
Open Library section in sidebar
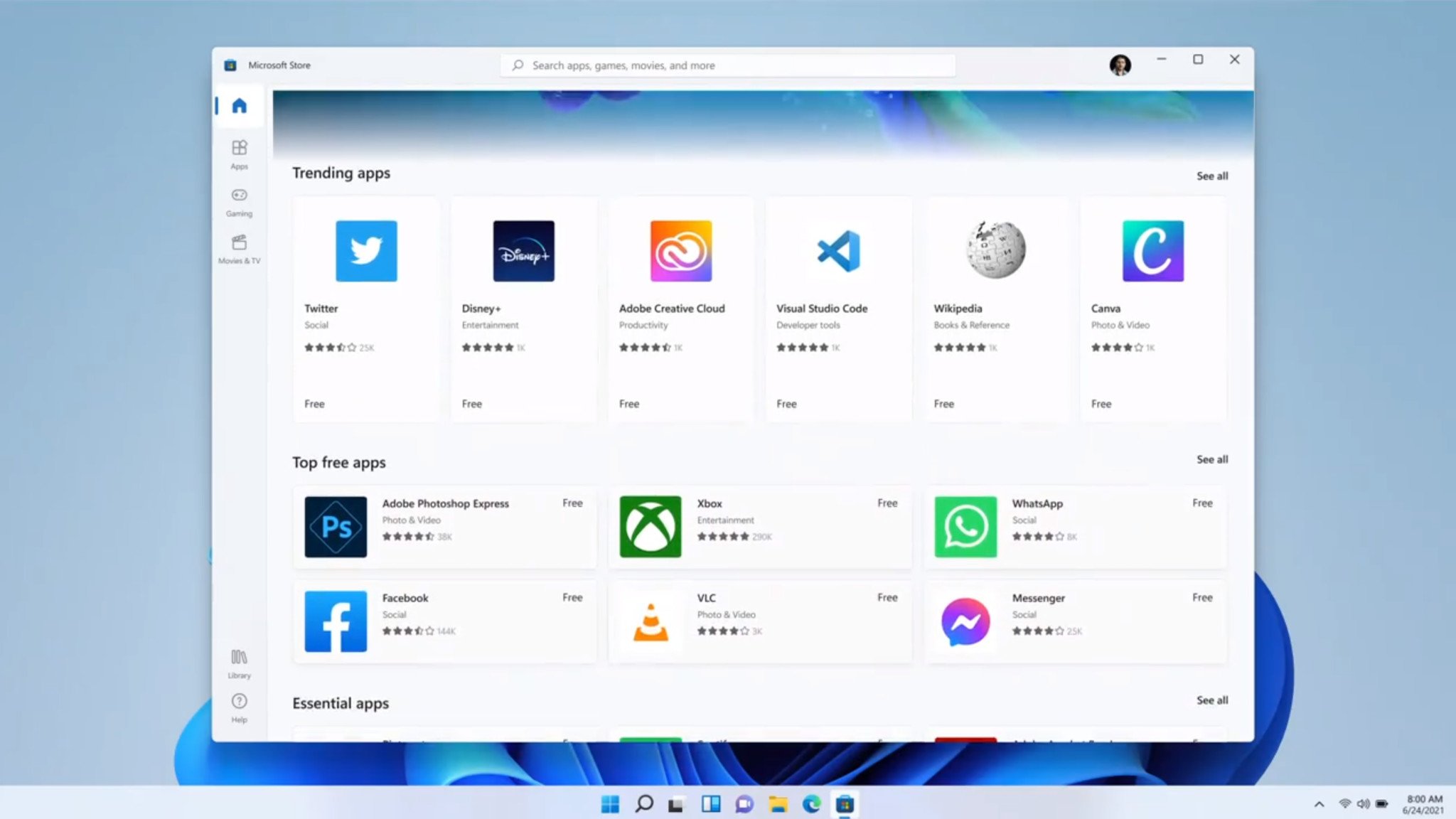[238, 662]
